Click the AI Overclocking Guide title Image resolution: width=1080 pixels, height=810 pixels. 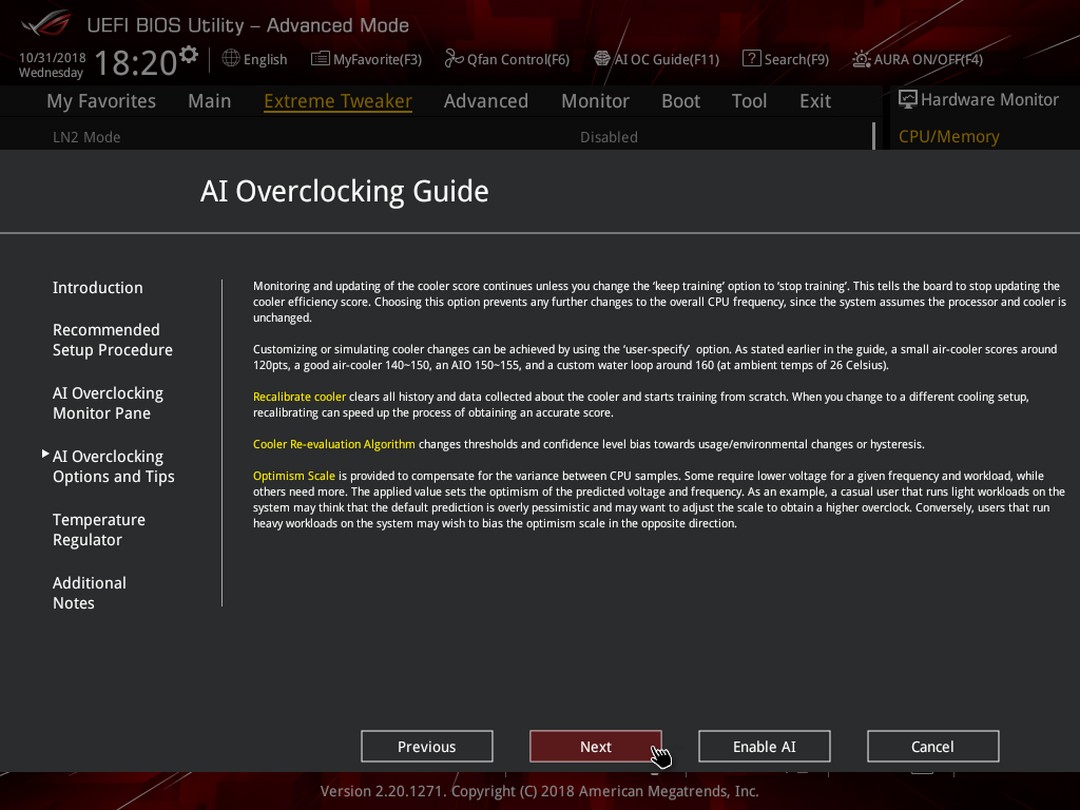point(344,191)
